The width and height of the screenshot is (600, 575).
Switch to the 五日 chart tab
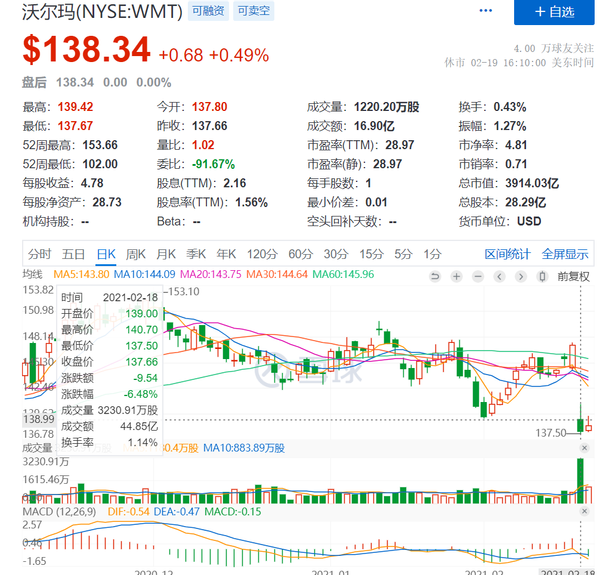73,254
